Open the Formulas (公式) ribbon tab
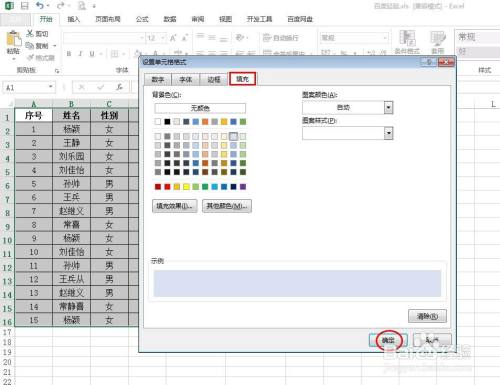 click(142, 19)
